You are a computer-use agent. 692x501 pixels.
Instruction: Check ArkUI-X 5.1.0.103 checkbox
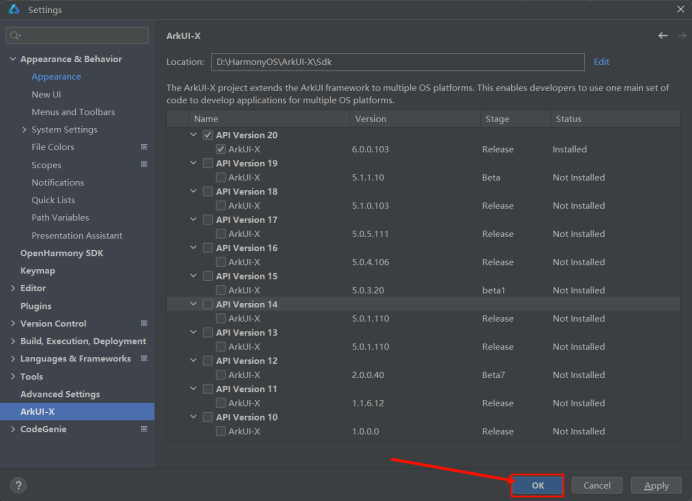pos(221,206)
